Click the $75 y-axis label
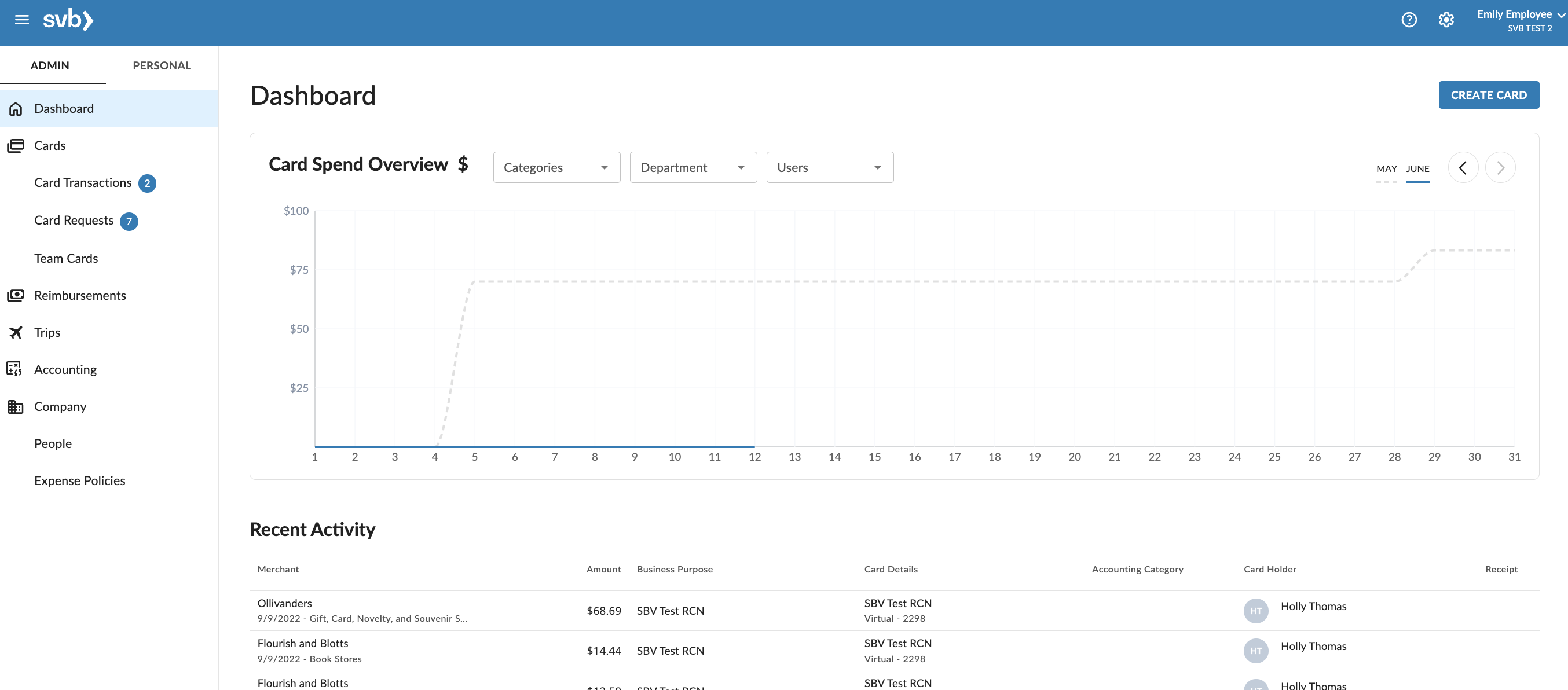The height and width of the screenshot is (690, 1568). click(x=299, y=270)
